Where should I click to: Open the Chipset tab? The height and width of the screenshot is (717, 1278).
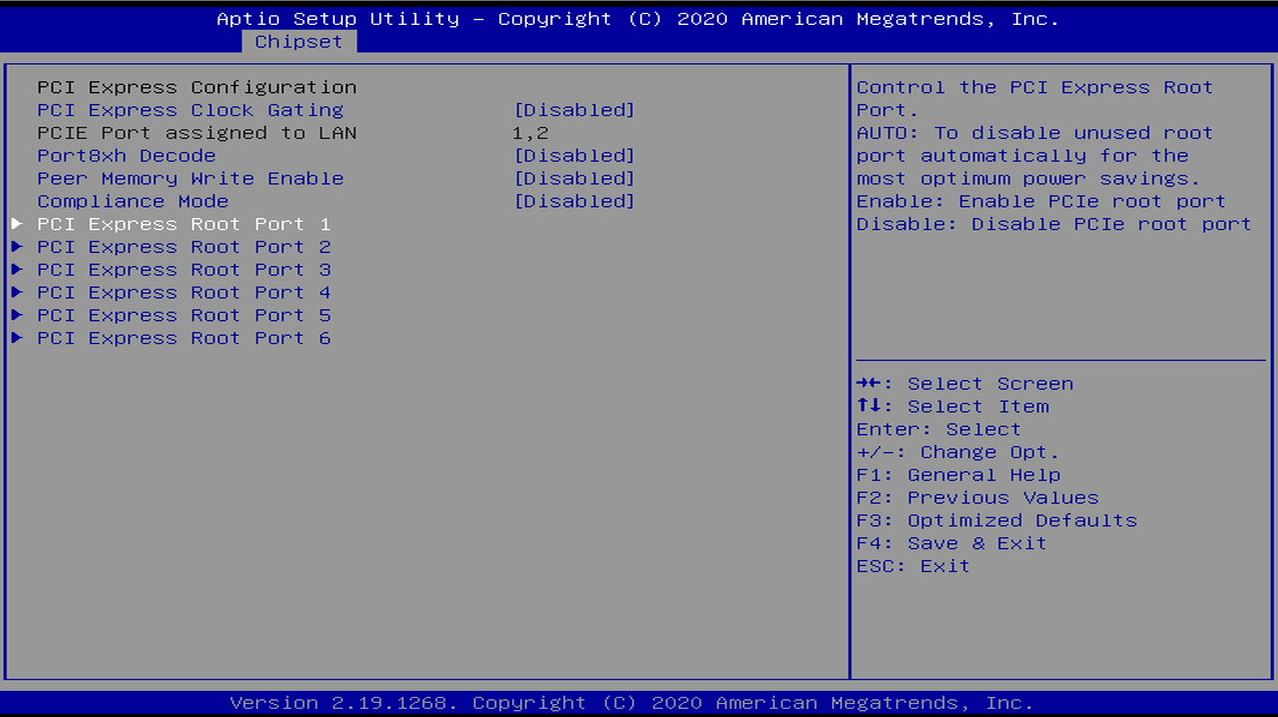click(x=298, y=42)
